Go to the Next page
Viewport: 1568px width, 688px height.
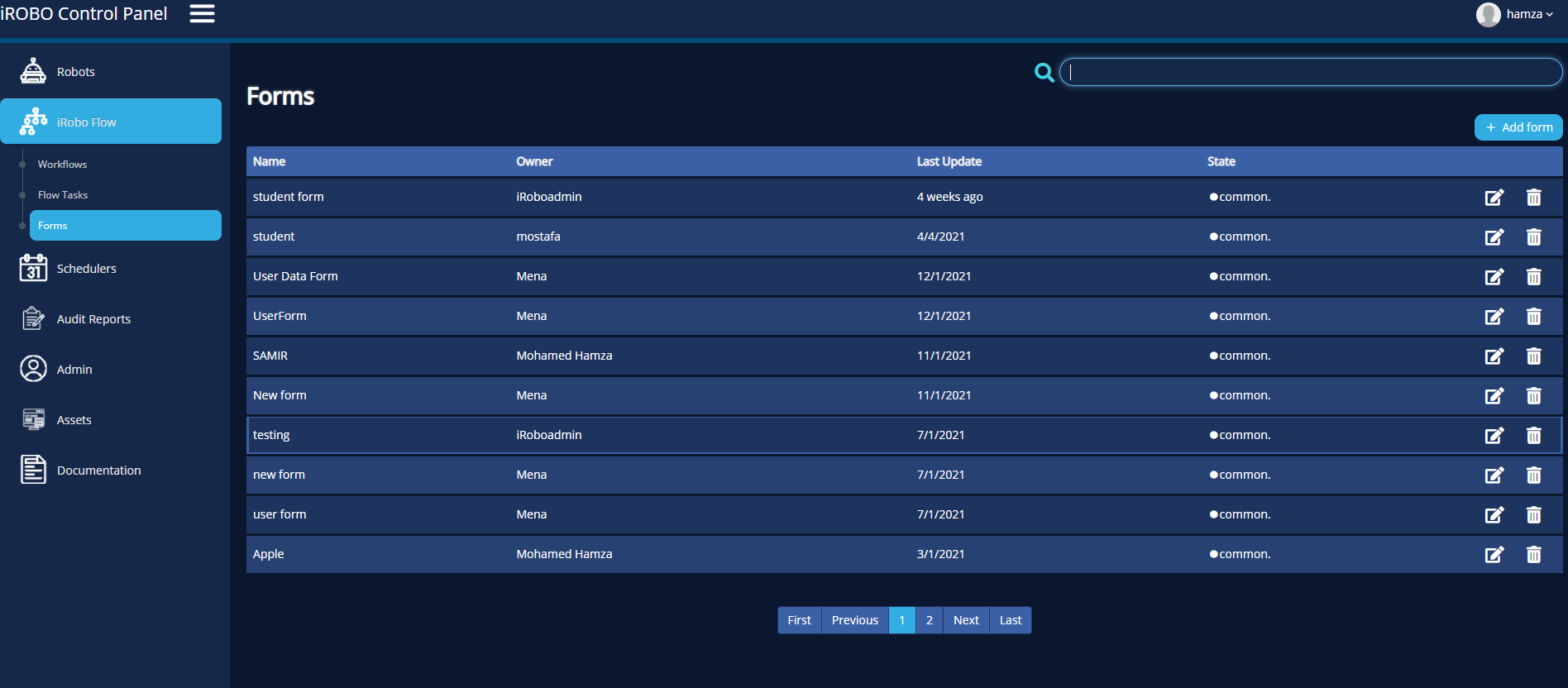965,620
